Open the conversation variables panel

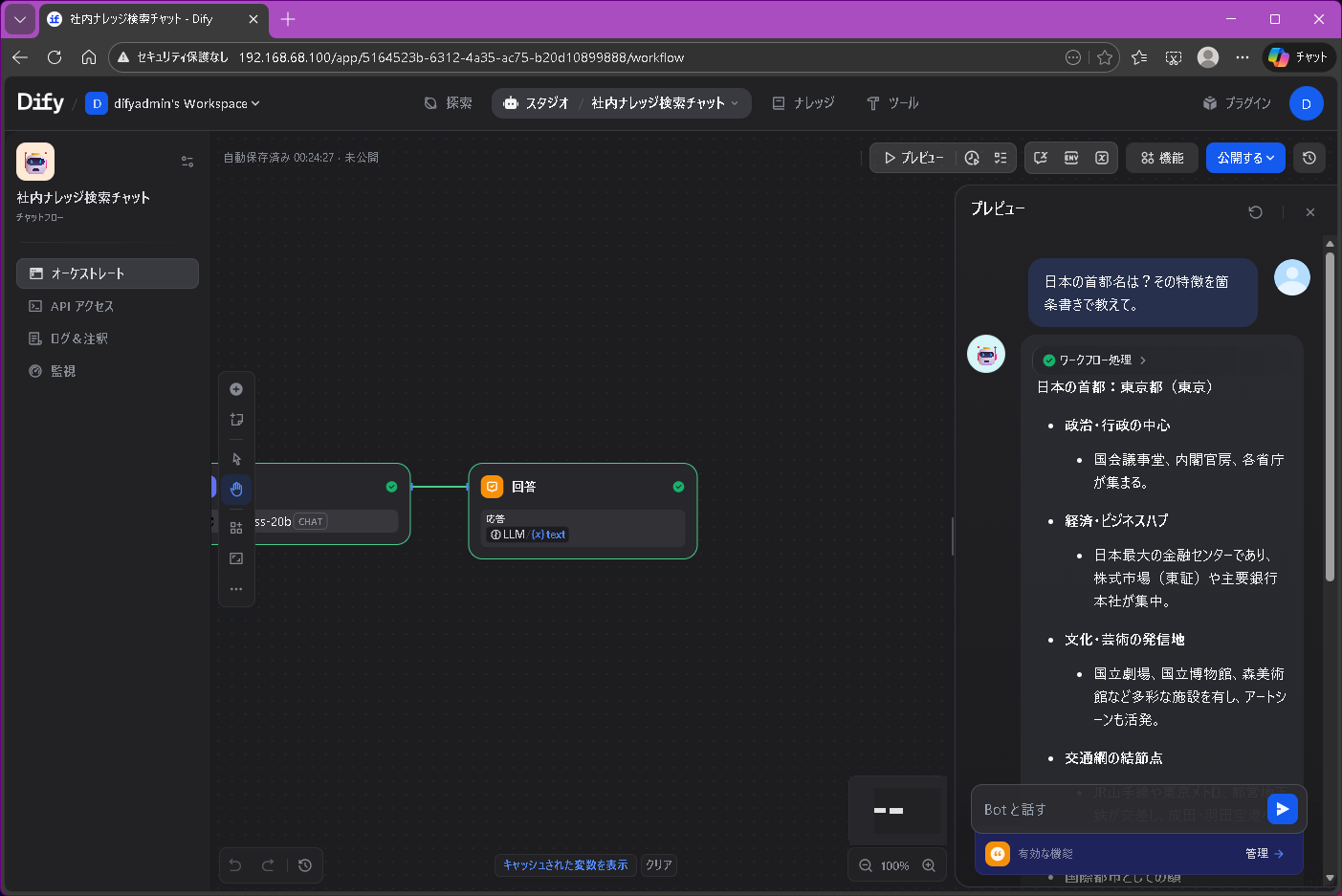coord(1041,158)
